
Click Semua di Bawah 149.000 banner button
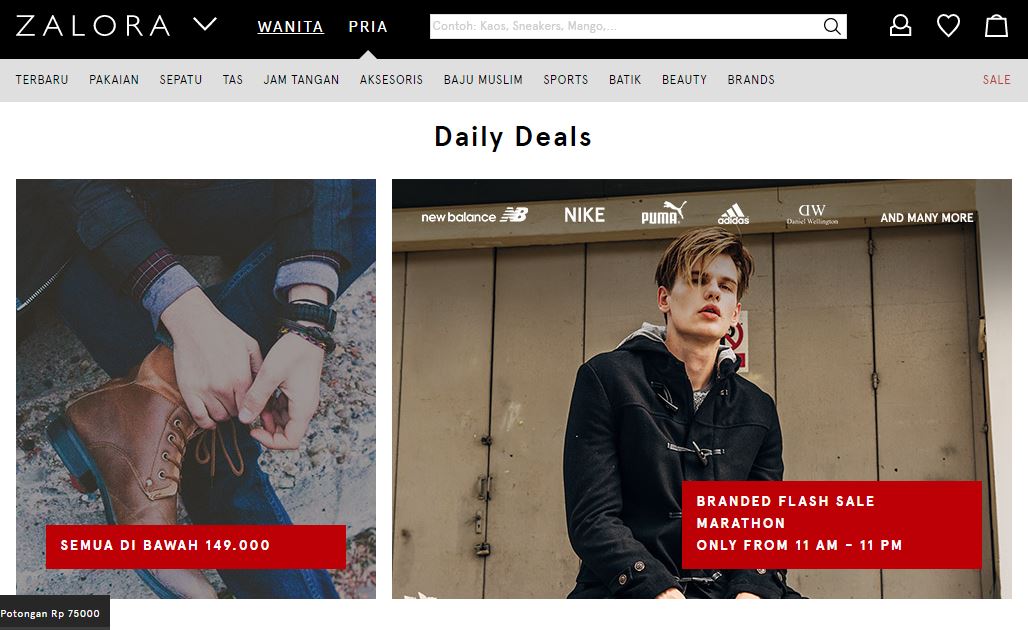[x=195, y=546]
